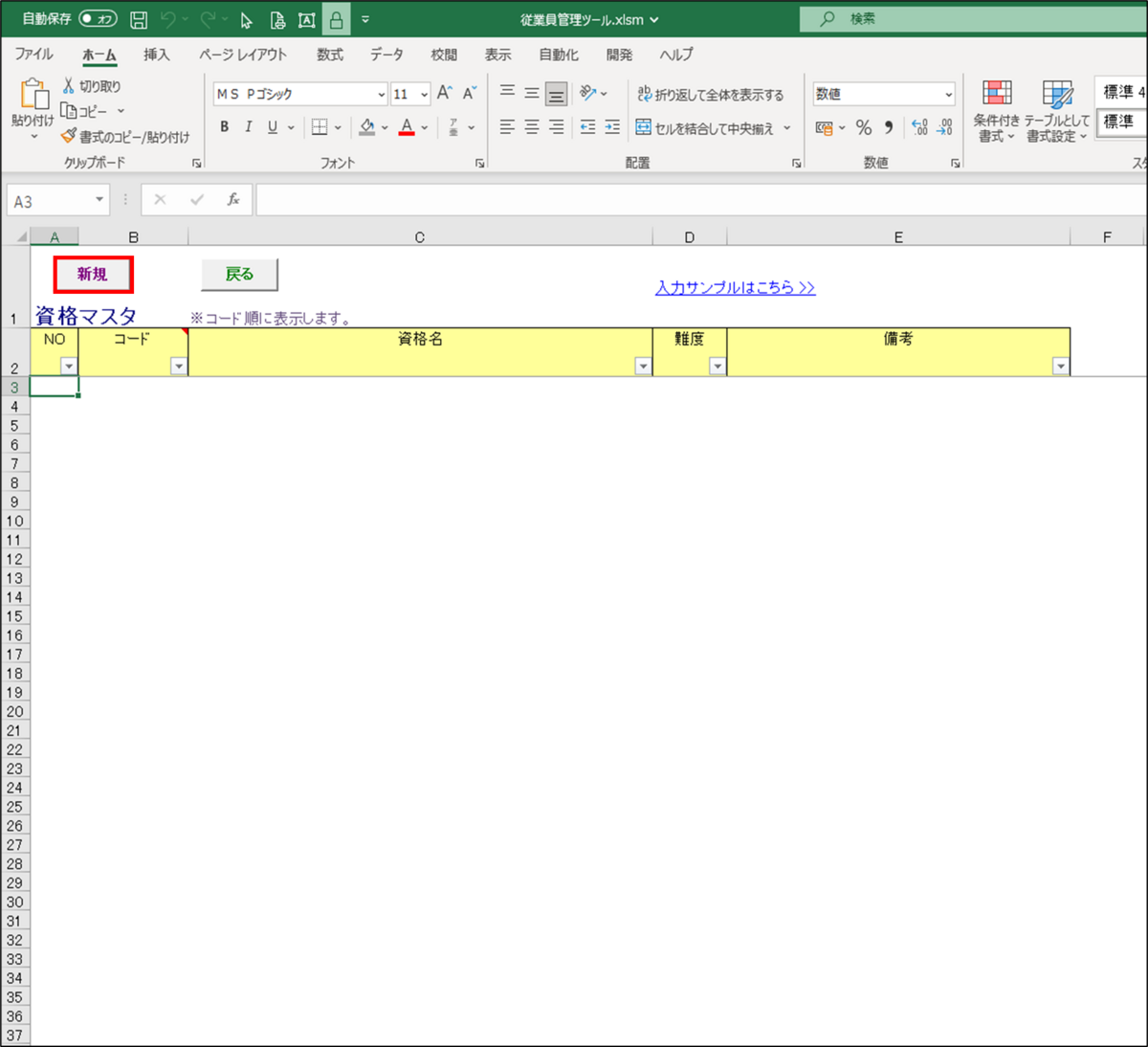Click the Insert Function fx icon

[x=233, y=199]
